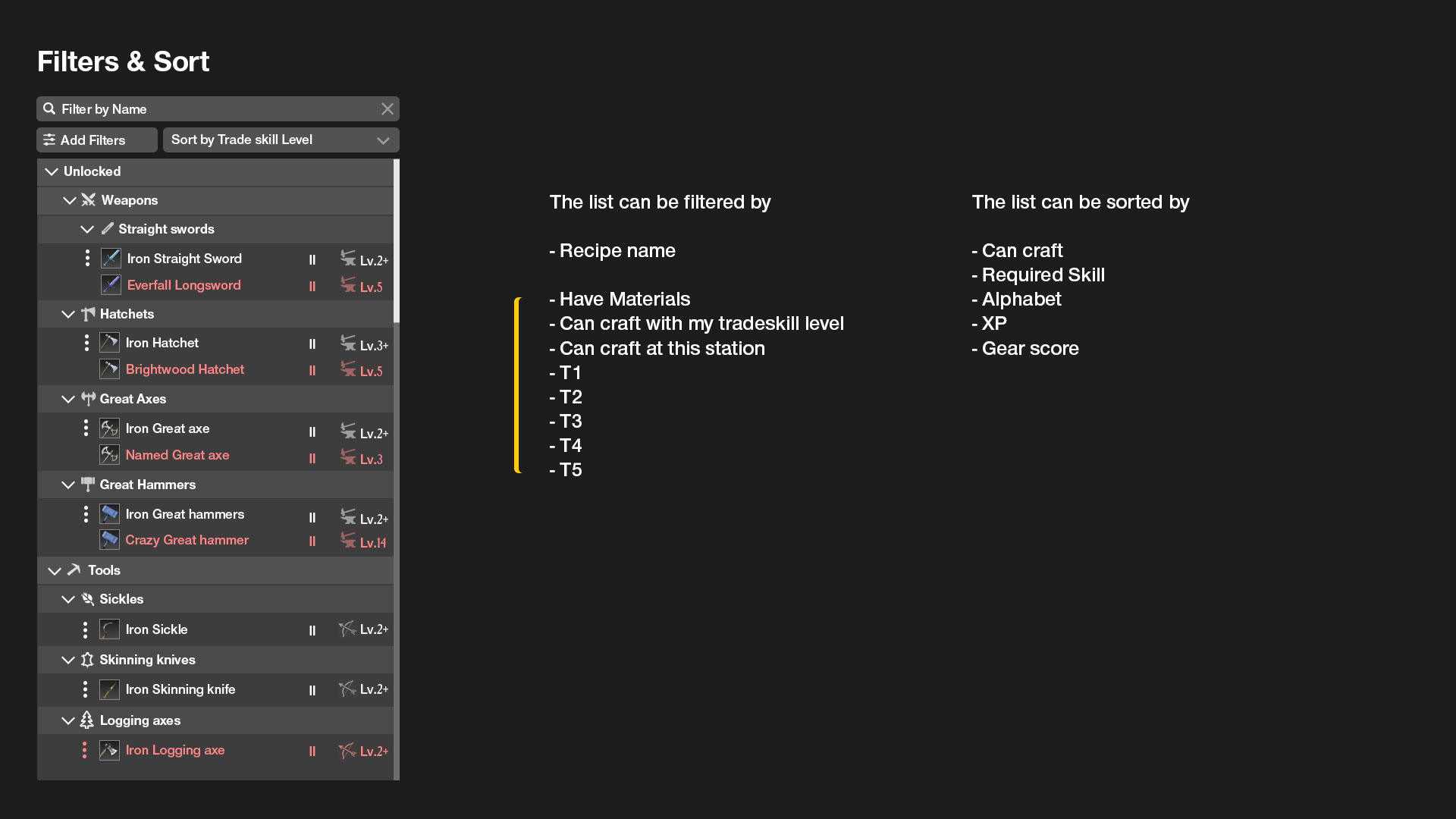Click the magnifier search icon

49,109
